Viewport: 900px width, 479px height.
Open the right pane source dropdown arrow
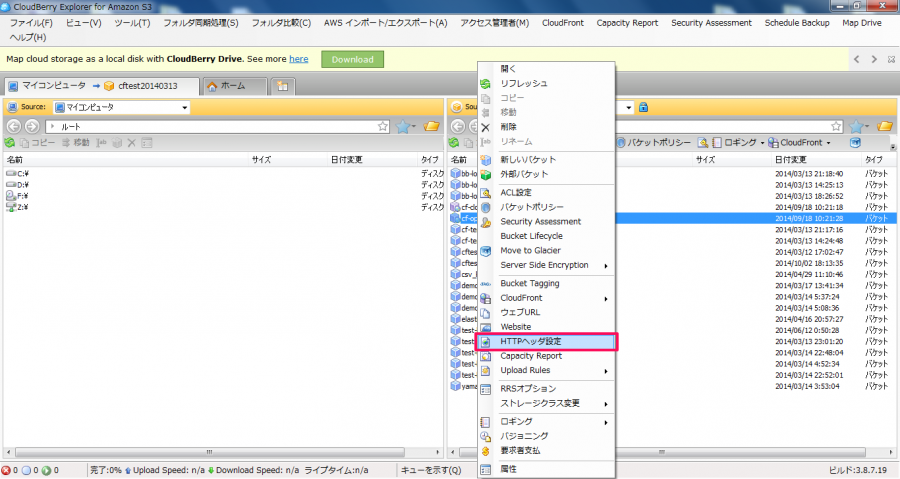[x=629, y=107]
